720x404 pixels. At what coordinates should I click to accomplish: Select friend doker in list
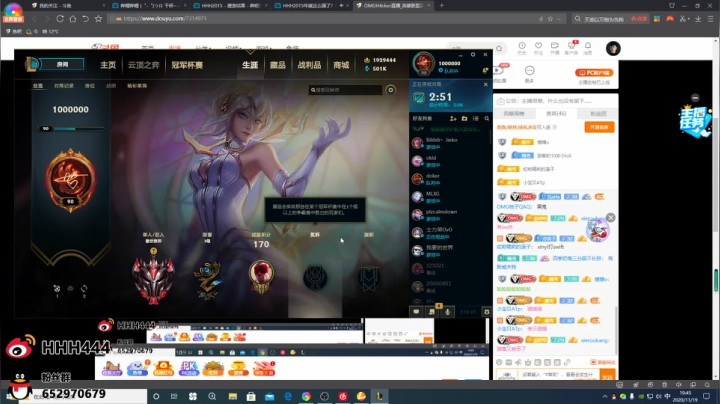tap(450, 179)
